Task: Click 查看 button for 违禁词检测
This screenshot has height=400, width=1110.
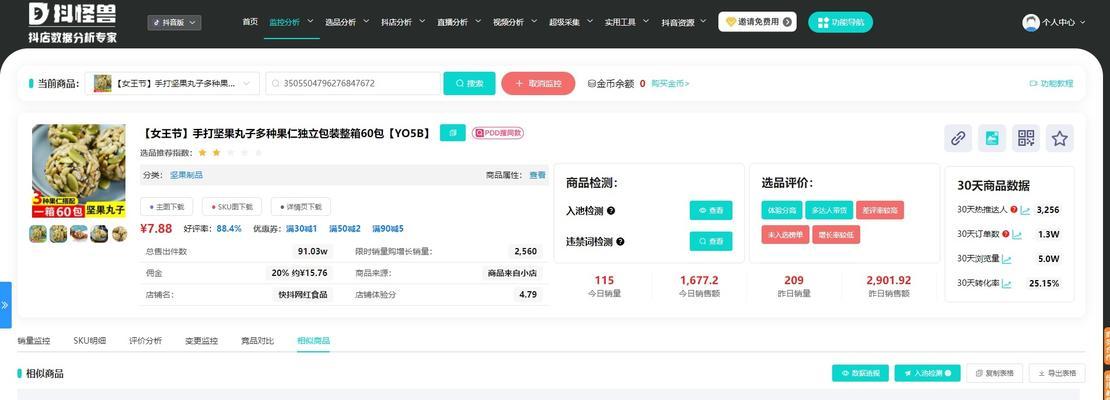Action: click(711, 241)
